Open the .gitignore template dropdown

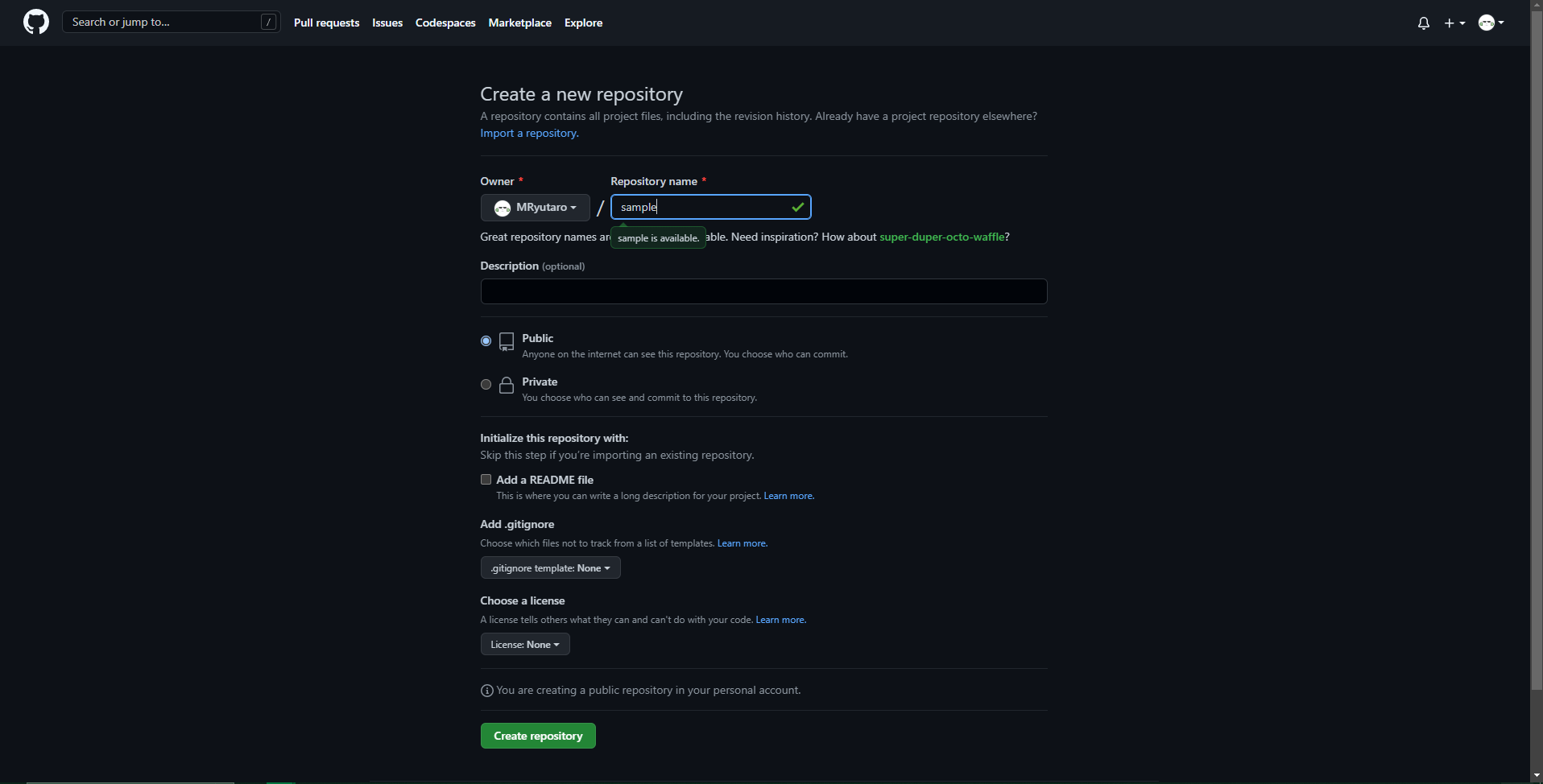550,567
